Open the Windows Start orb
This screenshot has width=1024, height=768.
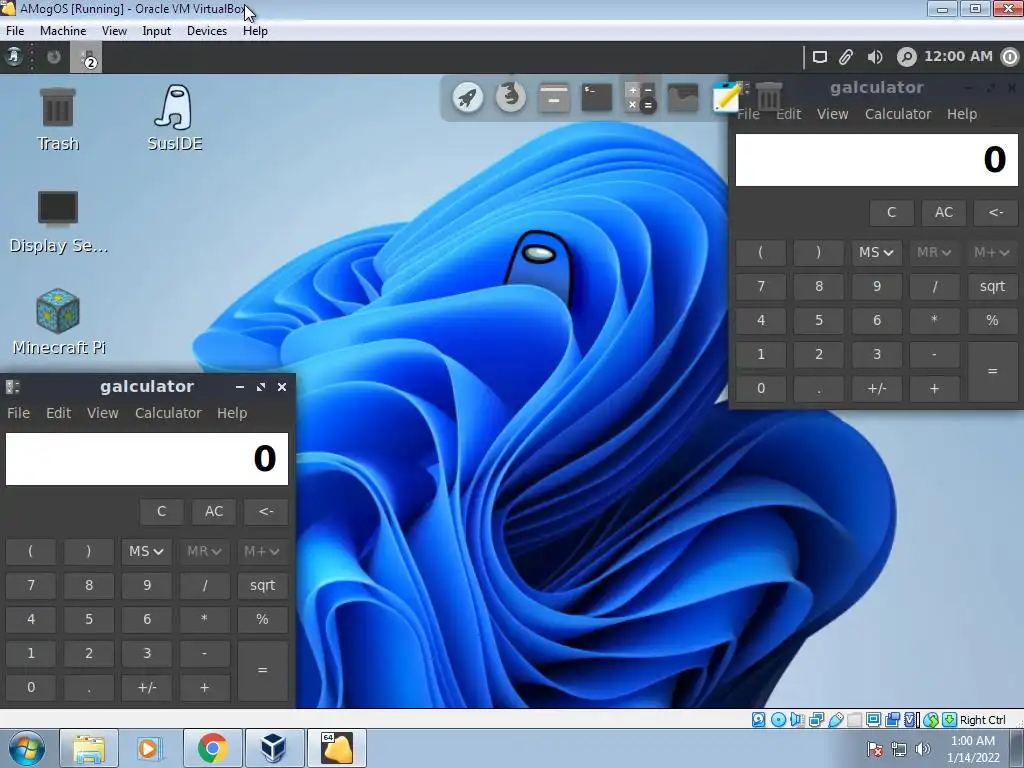[26, 748]
